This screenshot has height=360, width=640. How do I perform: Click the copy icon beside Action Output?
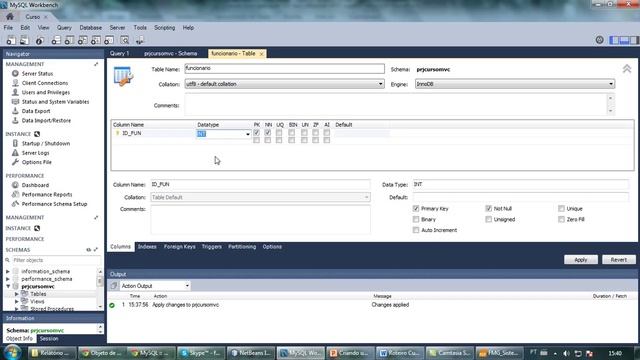point(114,286)
